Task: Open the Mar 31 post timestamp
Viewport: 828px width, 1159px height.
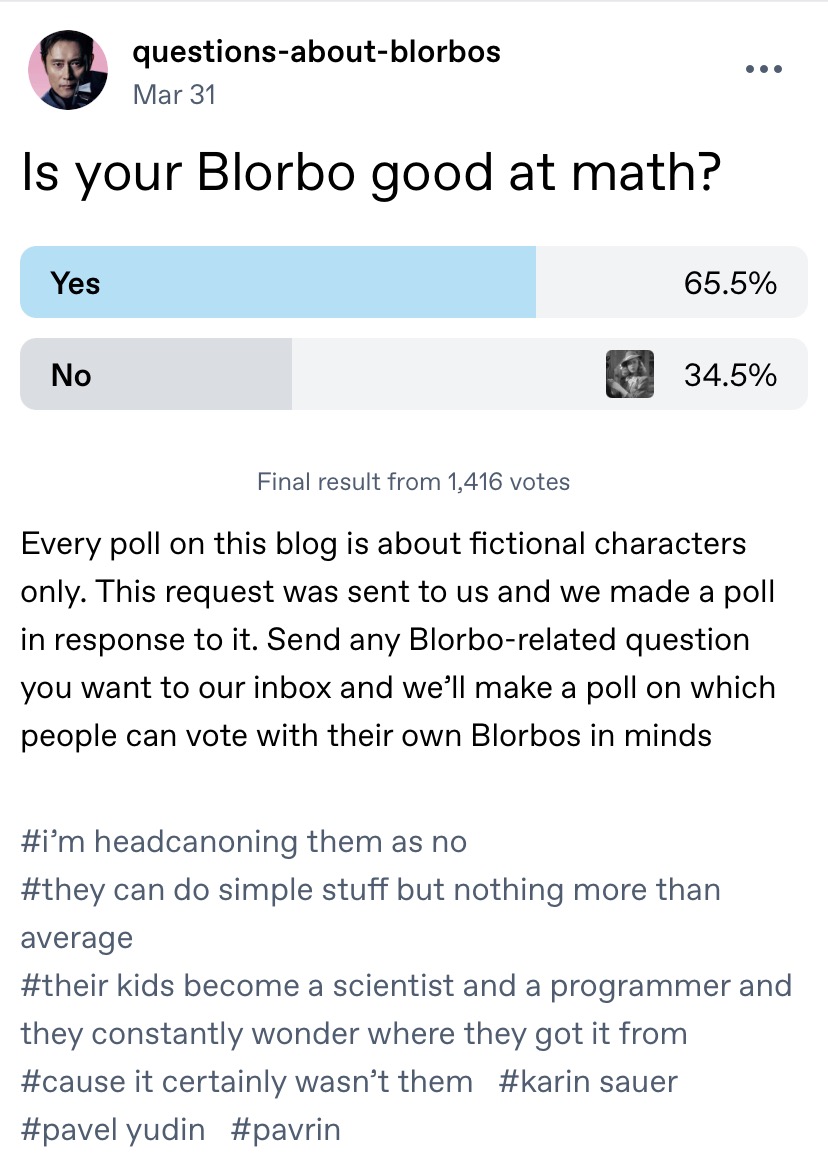Action: coord(174,95)
